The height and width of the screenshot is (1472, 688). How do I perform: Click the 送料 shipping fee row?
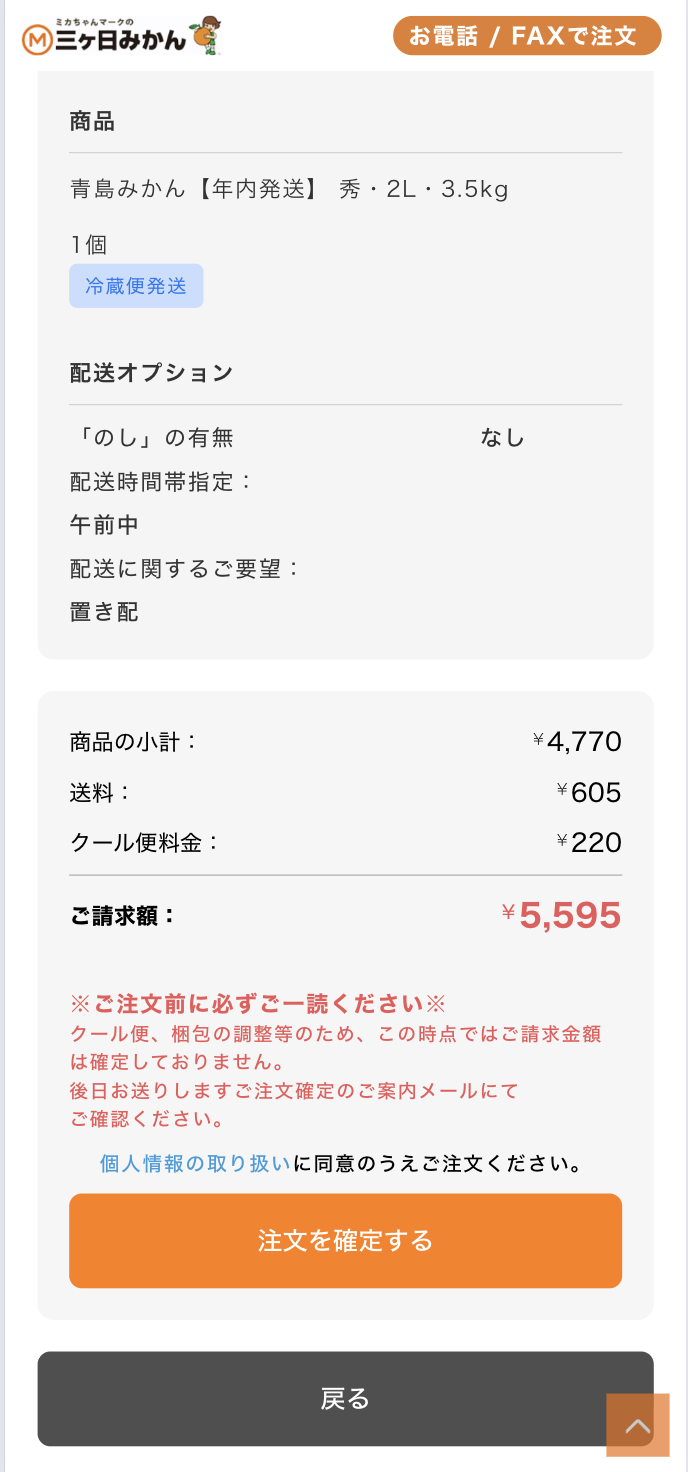coord(98,791)
